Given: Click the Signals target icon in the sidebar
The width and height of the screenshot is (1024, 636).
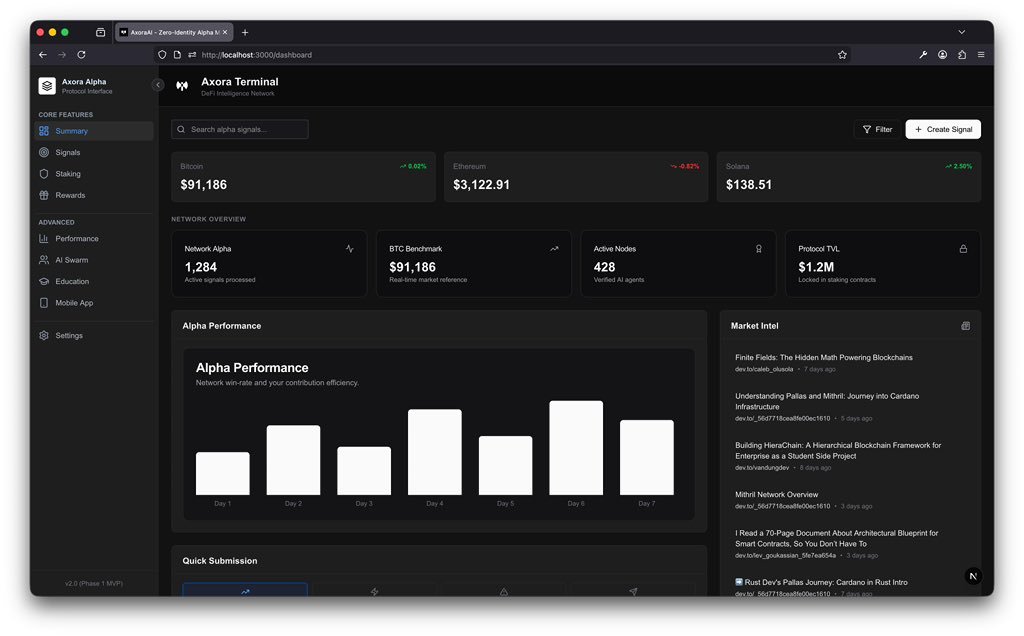Looking at the screenshot, I should (44, 152).
